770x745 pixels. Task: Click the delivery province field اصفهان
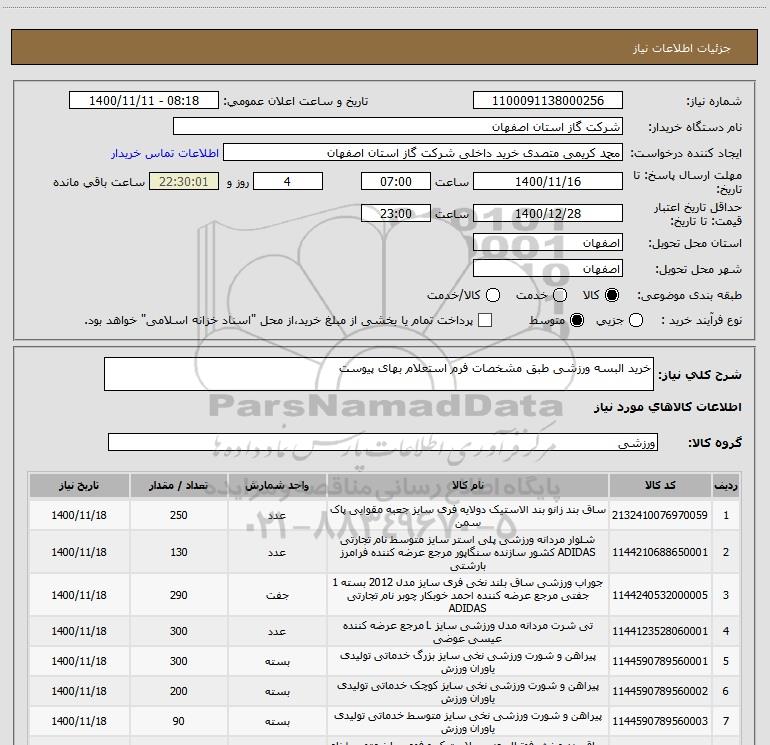tap(548, 243)
